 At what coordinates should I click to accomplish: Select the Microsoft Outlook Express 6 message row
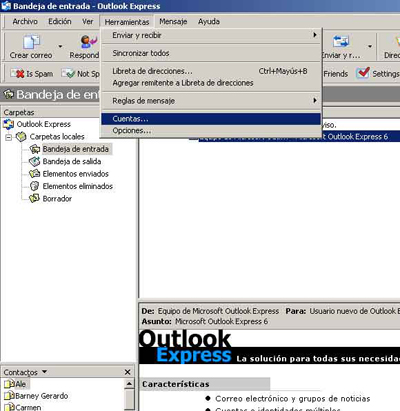(295, 137)
